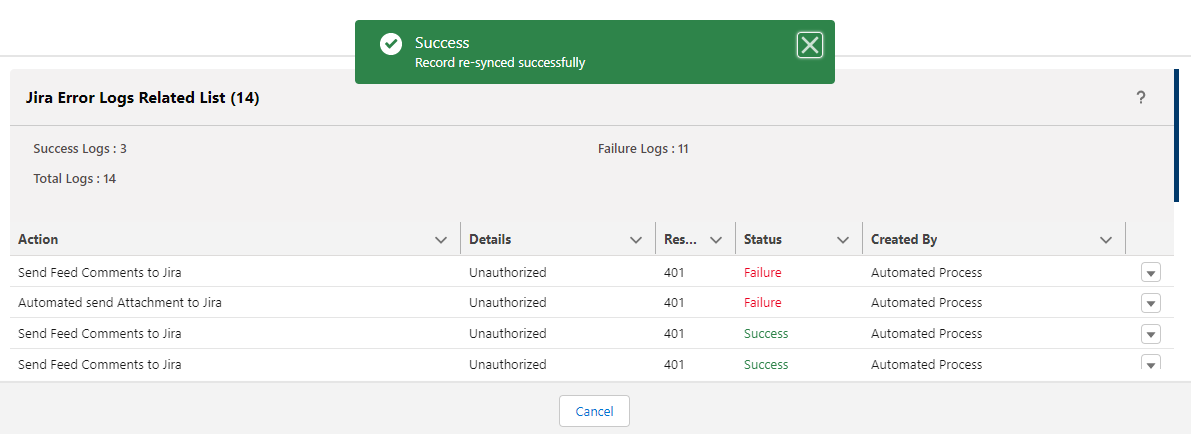The width and height of the screenshot is (1191, 434).
Task: Open row menu for first Failure log
Action: (x=1151, y=272)
